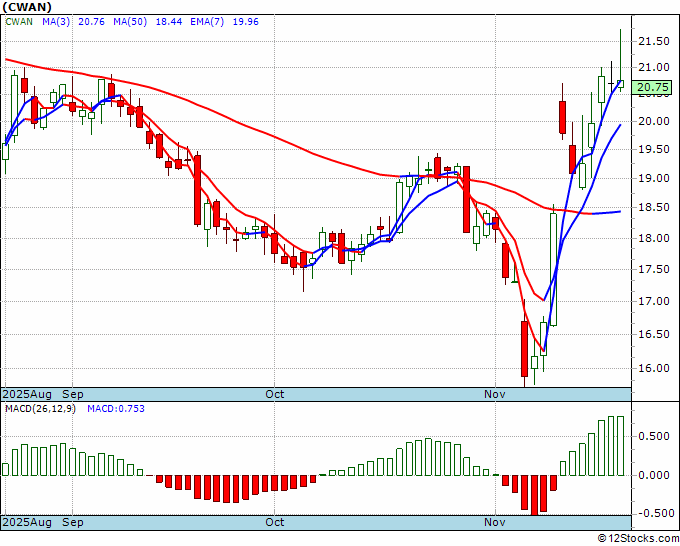Select the MA(50) legend label
Screen dimensions: 680x546
[130, 21]
